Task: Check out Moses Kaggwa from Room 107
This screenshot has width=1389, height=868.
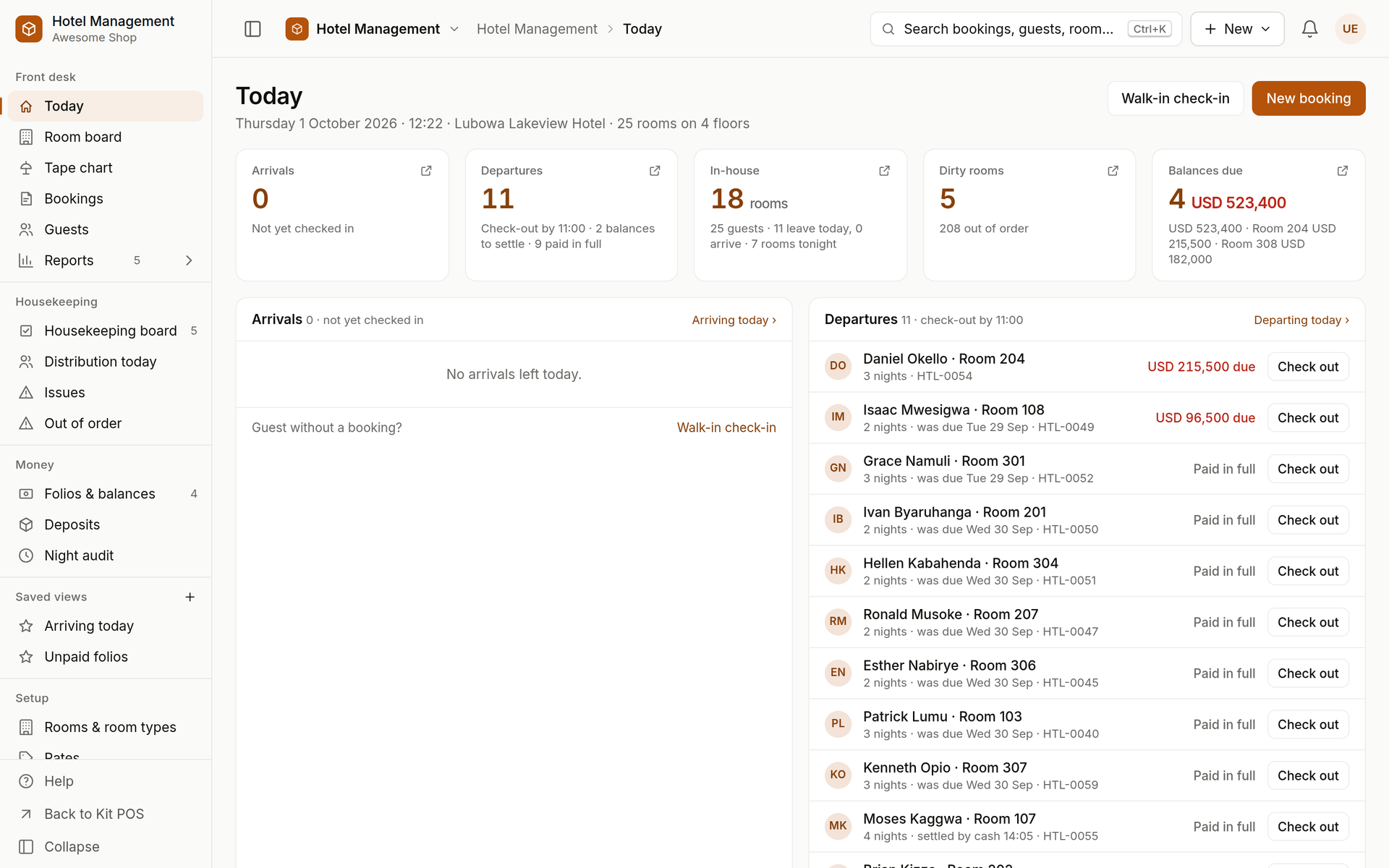Action: pyautogui.click(x=1308, y=827)
